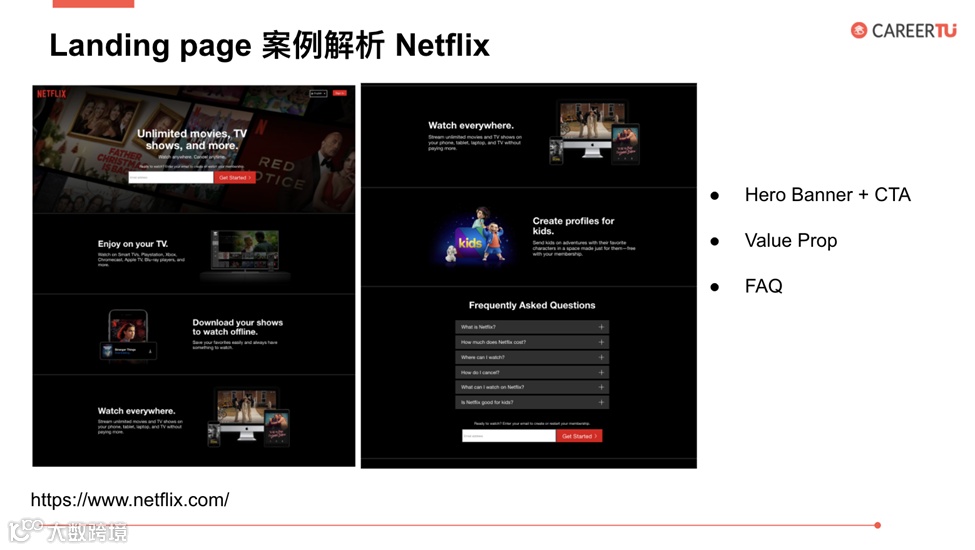This screenshot has height=550, width=975.
Task: Expand the 'What is Netflix?' FAQ row
Action: pos(532,327)
